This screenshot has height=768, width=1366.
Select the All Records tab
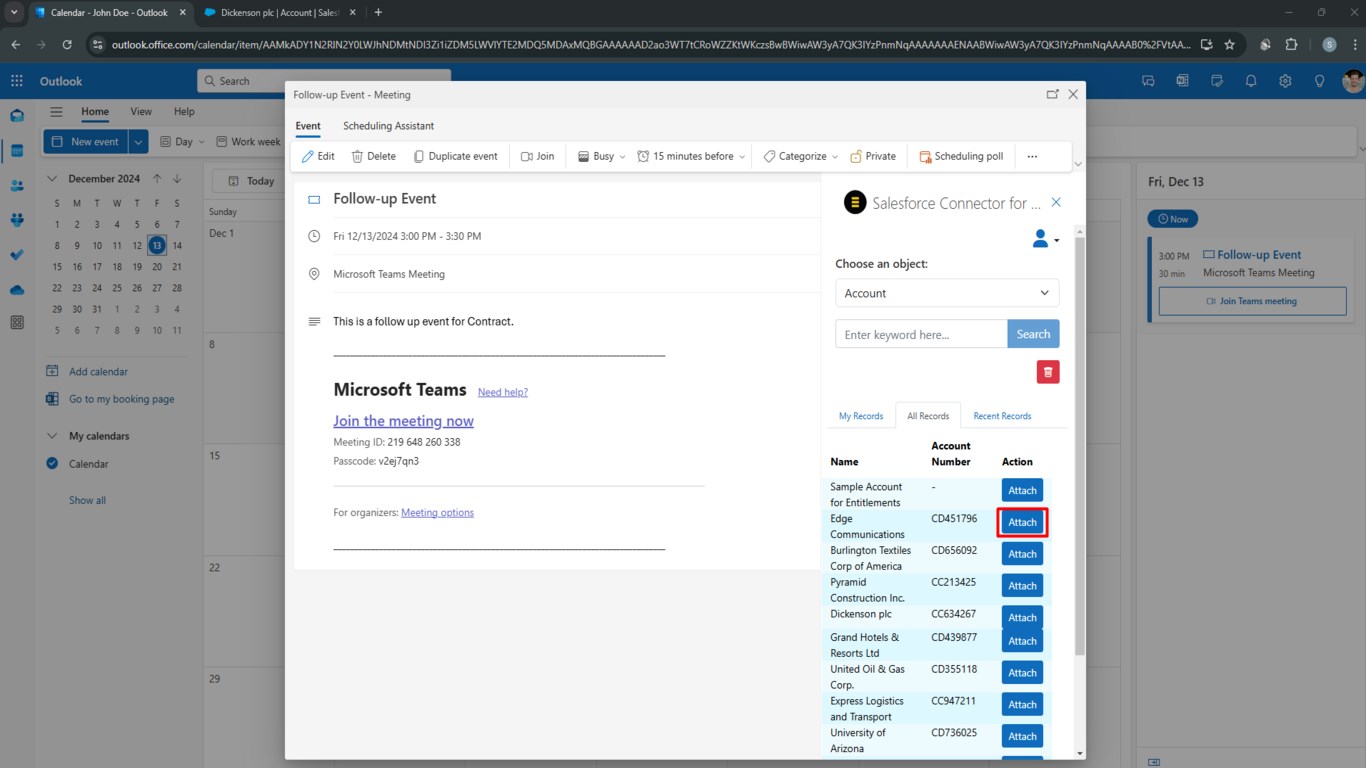(928, 416)
